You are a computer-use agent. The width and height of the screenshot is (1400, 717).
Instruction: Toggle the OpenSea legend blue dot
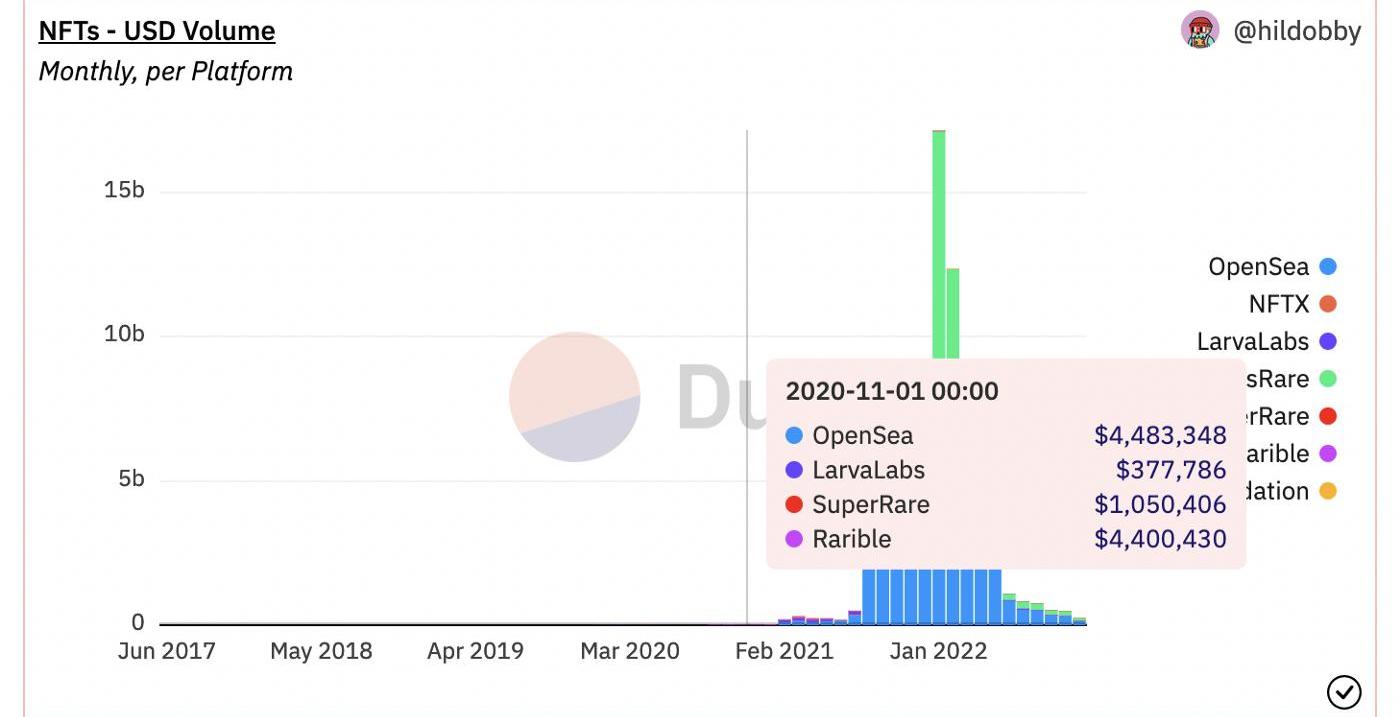pos(1328,267)
